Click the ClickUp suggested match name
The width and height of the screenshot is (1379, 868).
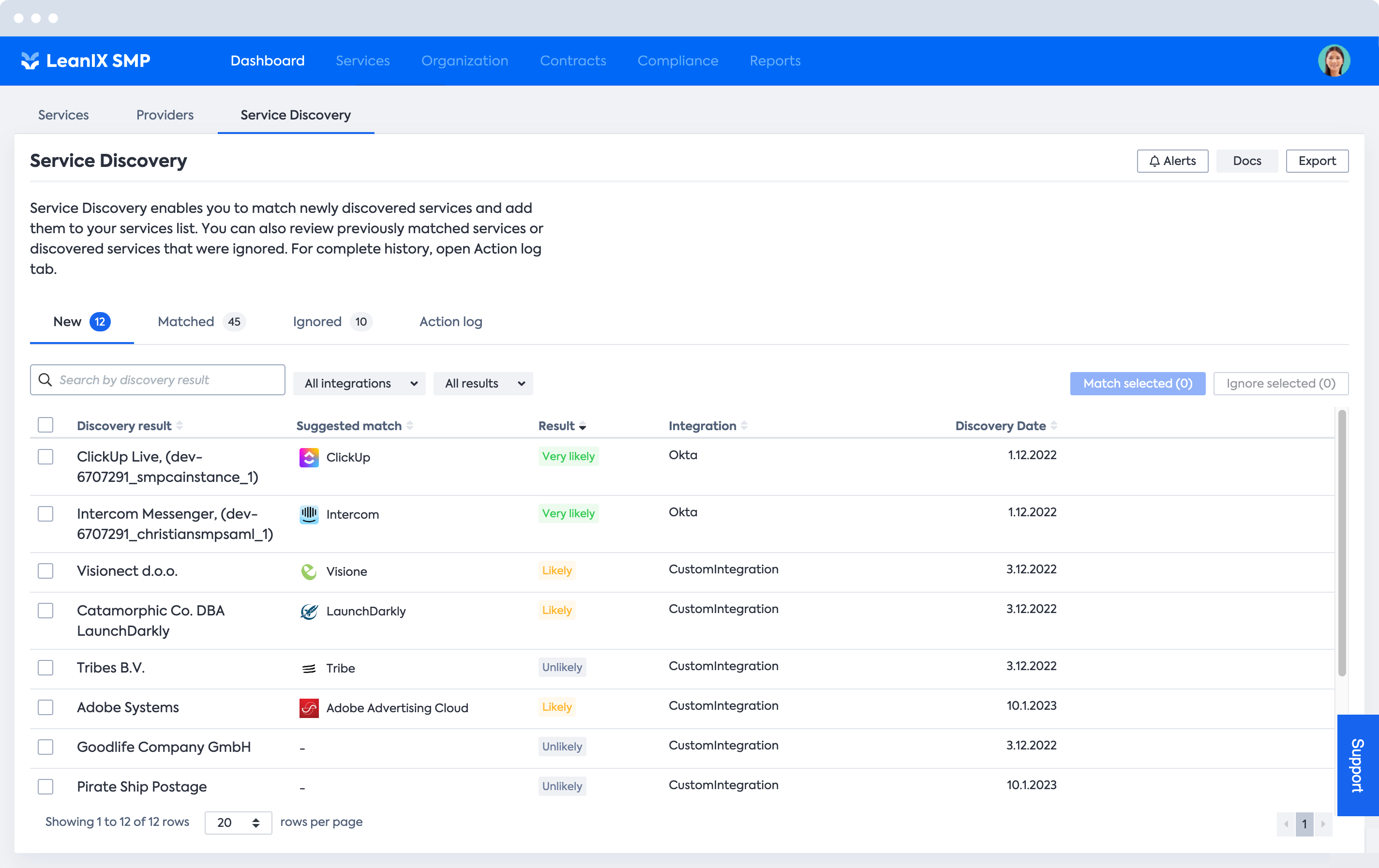point(348,458)
